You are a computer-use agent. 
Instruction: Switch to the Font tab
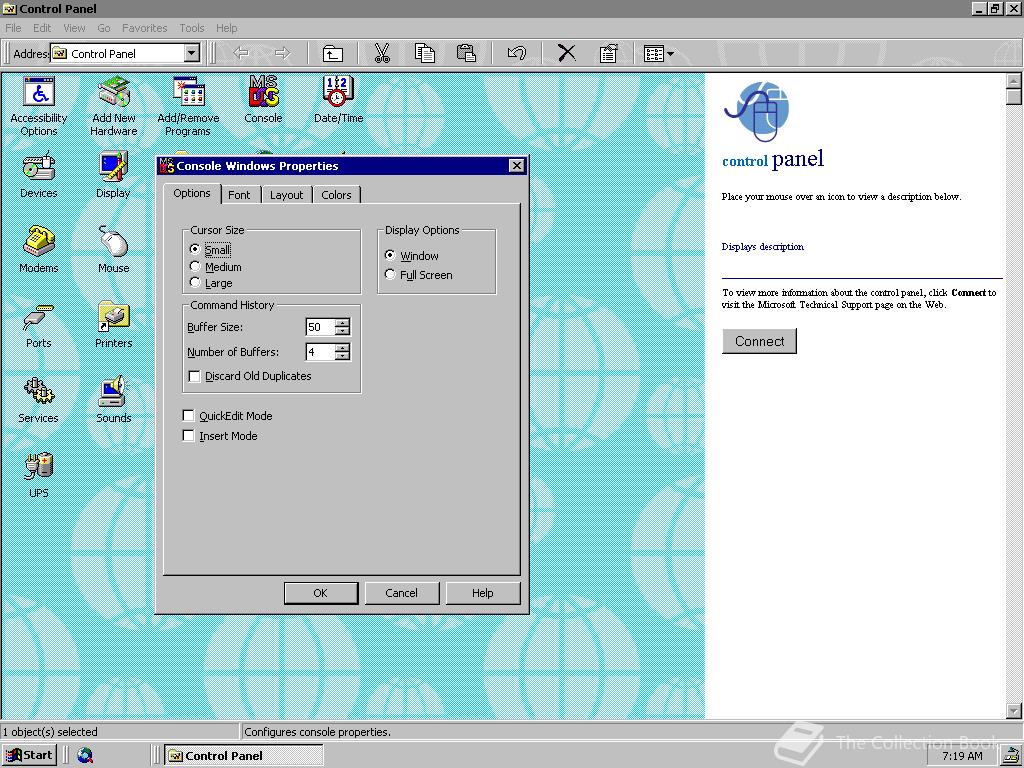click(x=239, y=195)
